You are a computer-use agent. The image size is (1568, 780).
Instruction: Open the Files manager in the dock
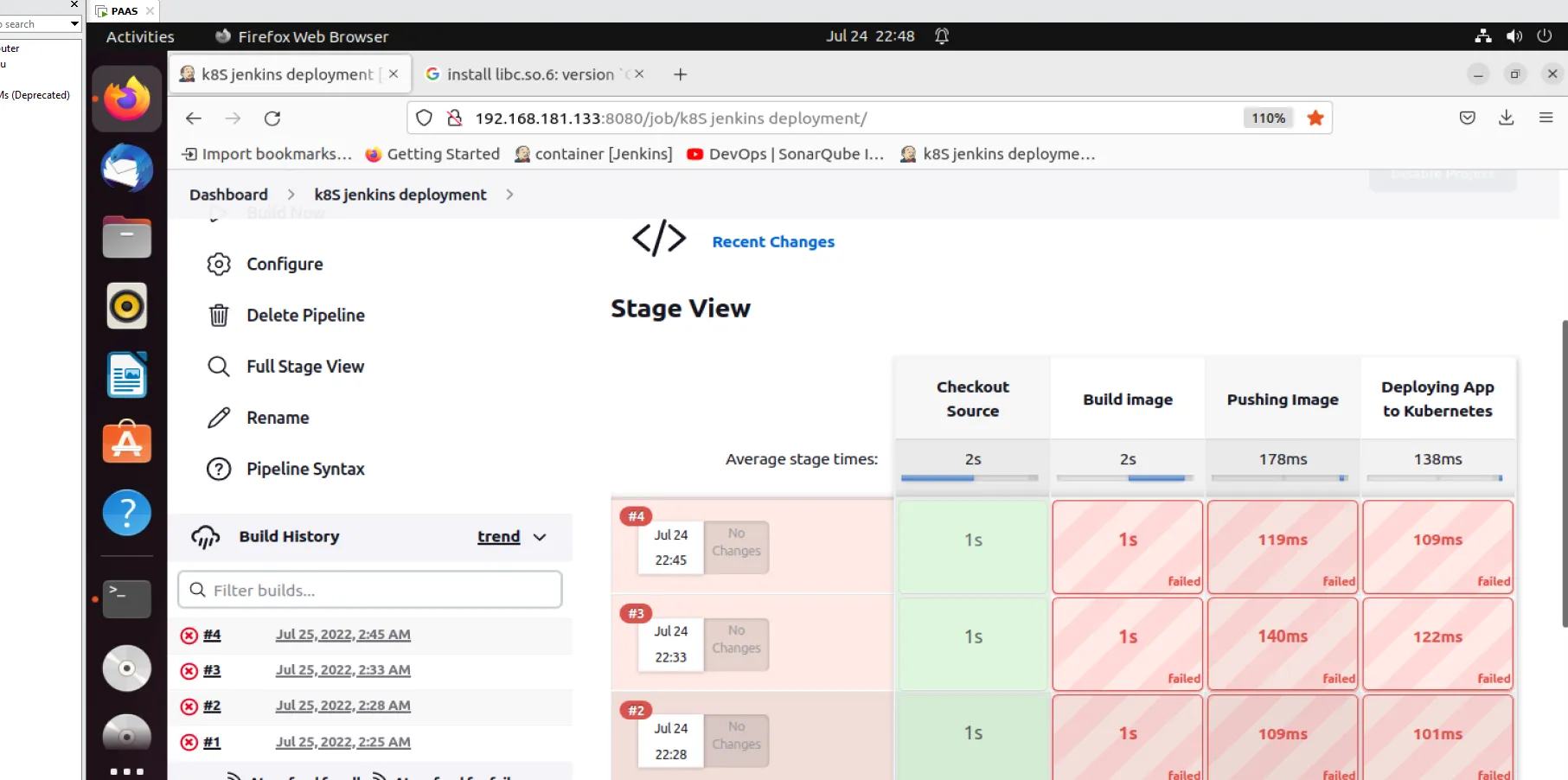pos(127,237)
